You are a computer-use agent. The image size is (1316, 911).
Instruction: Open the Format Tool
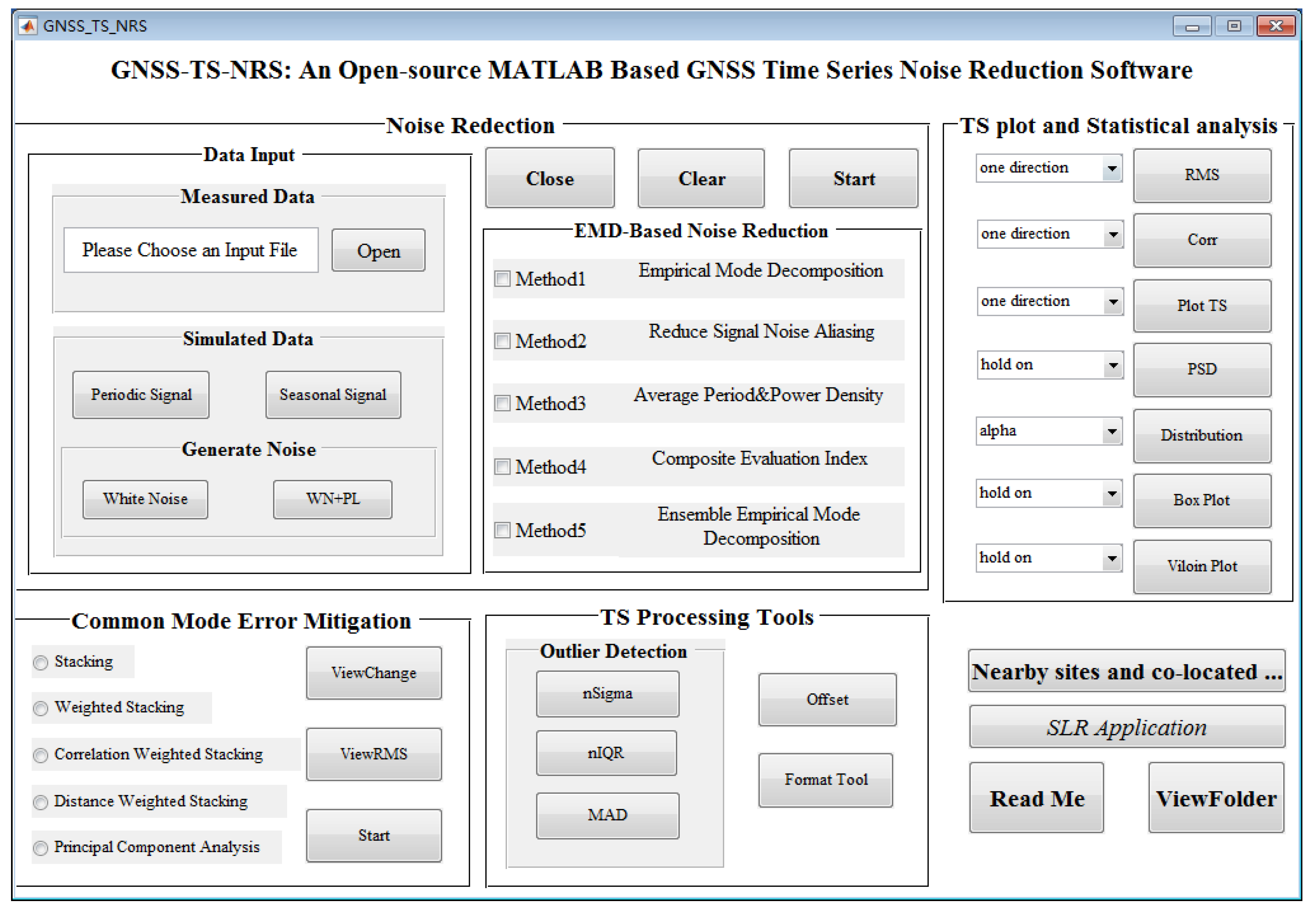tap(825, 780)
